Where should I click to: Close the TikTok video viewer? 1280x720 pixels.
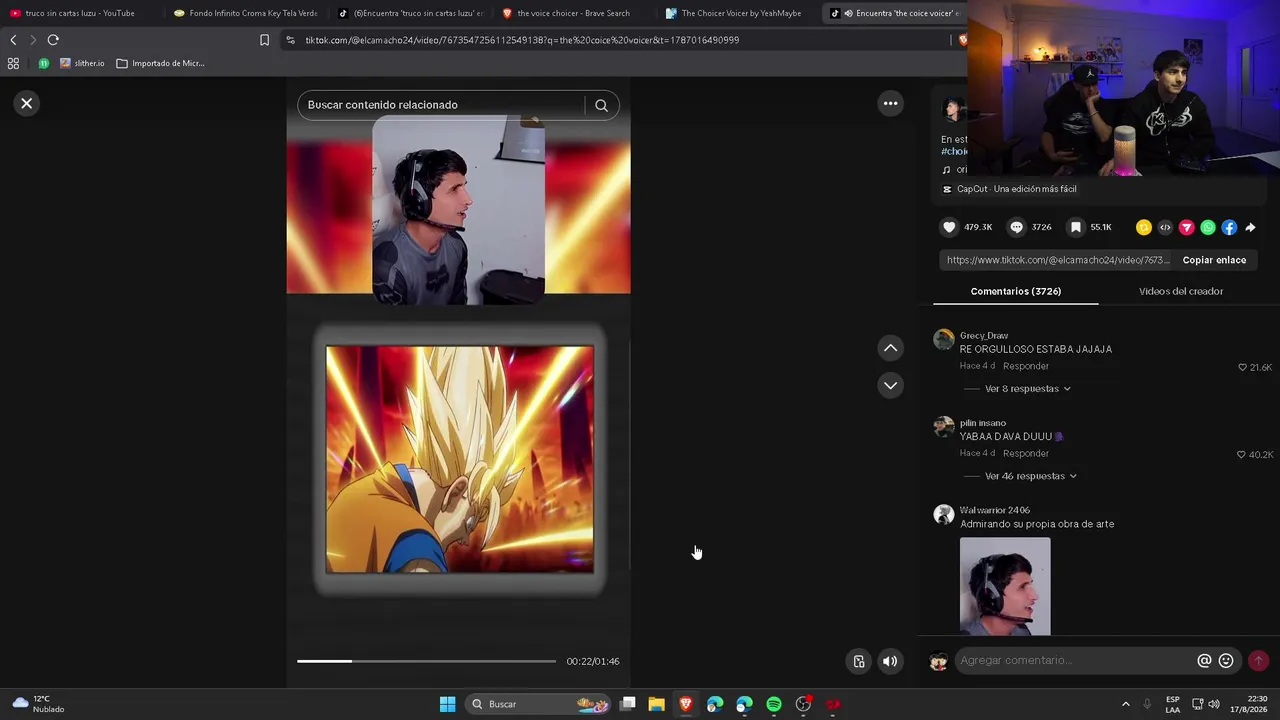(x=27, y=103)
